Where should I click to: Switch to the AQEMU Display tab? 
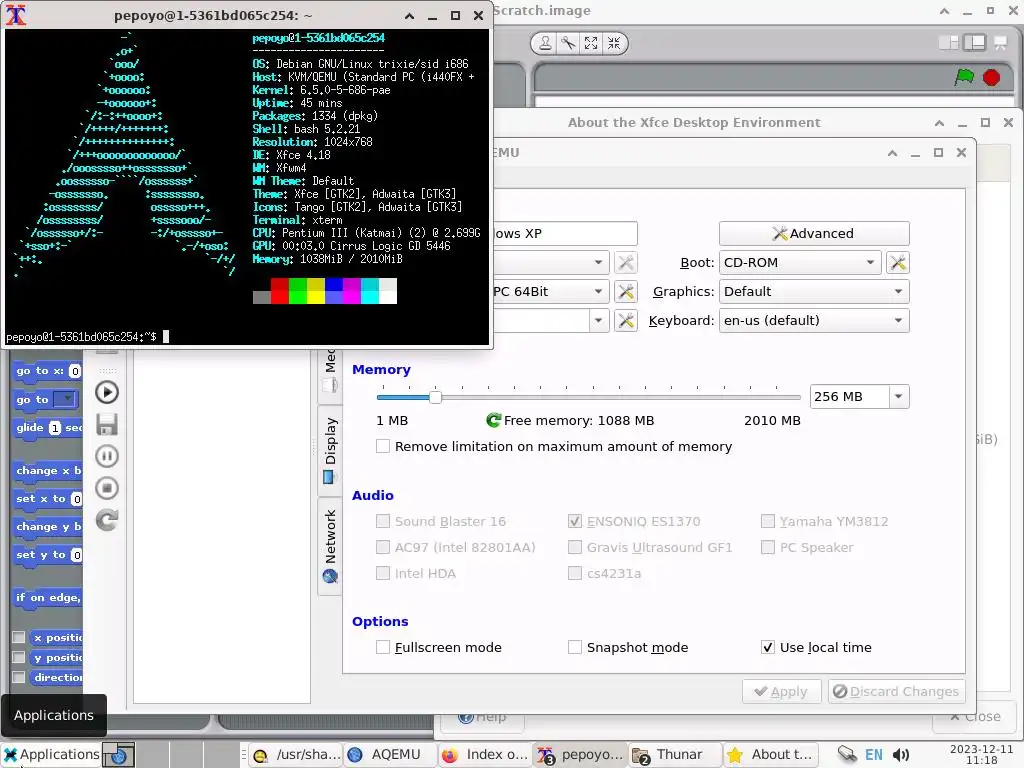click(x=330, y=451)
